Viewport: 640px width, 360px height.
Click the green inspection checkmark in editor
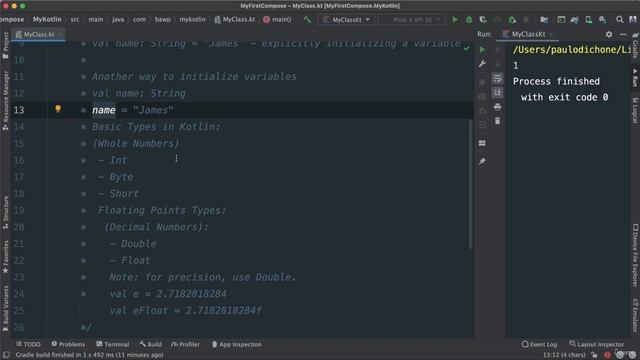pos(467,48)
